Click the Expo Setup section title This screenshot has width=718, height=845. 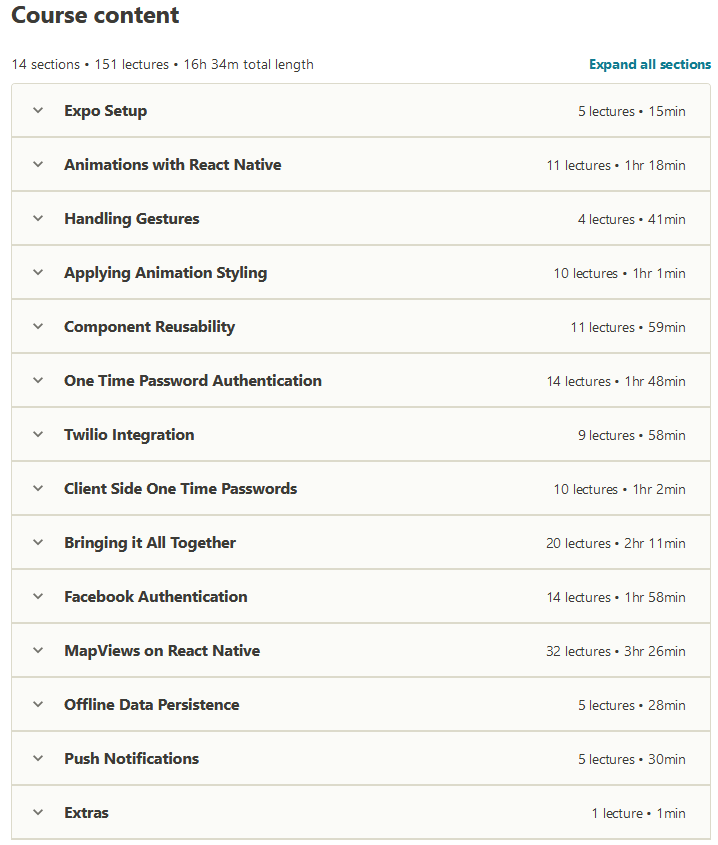106,111
